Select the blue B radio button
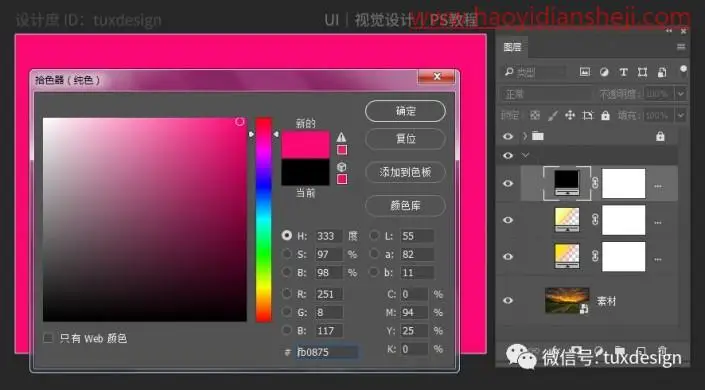 [x=286, y=330]
